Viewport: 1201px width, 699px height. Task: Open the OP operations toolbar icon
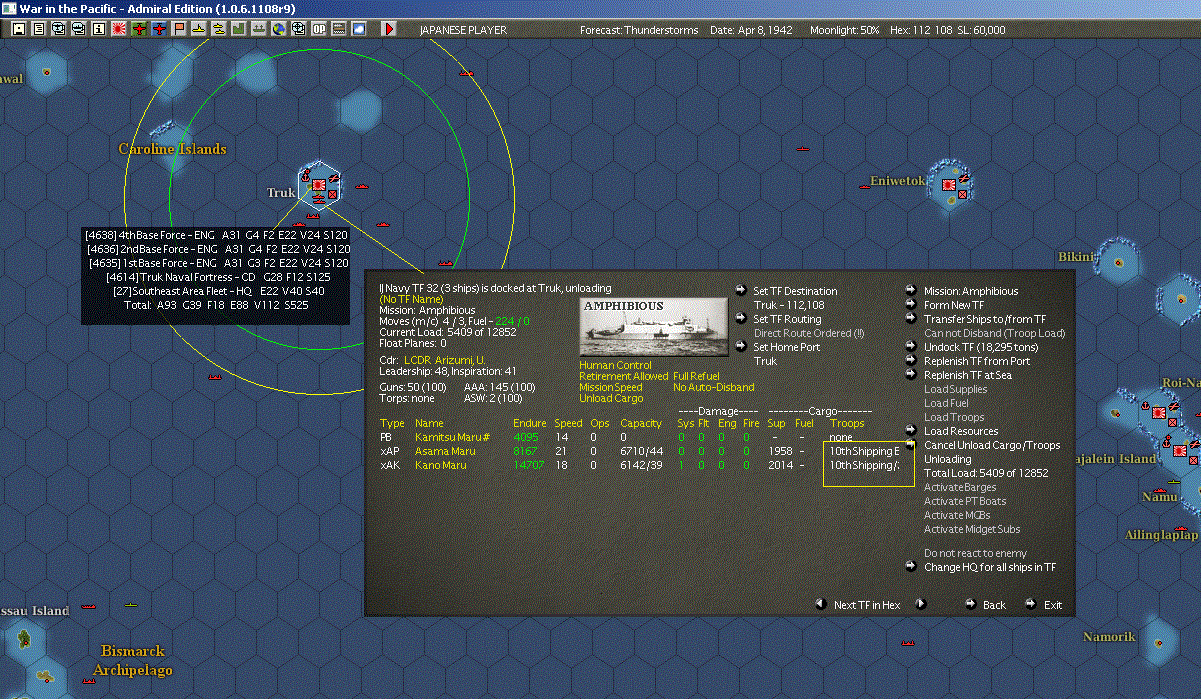(319, 29)
